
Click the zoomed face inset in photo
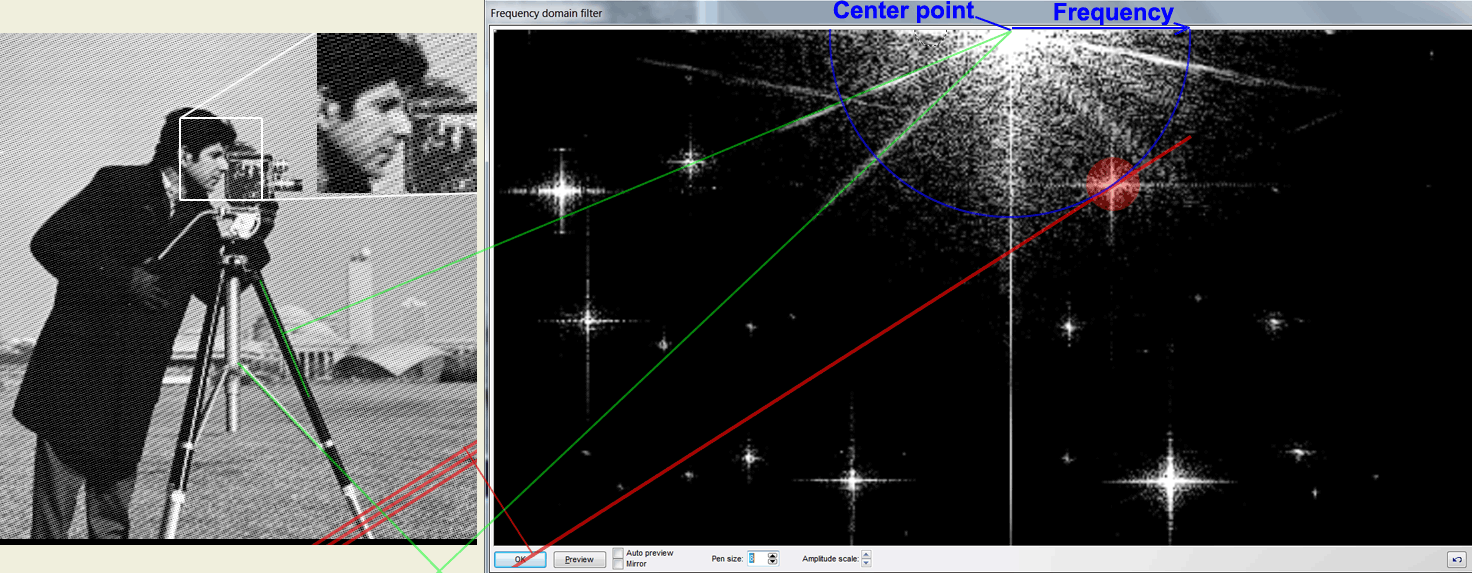click(x=396, y=112)
